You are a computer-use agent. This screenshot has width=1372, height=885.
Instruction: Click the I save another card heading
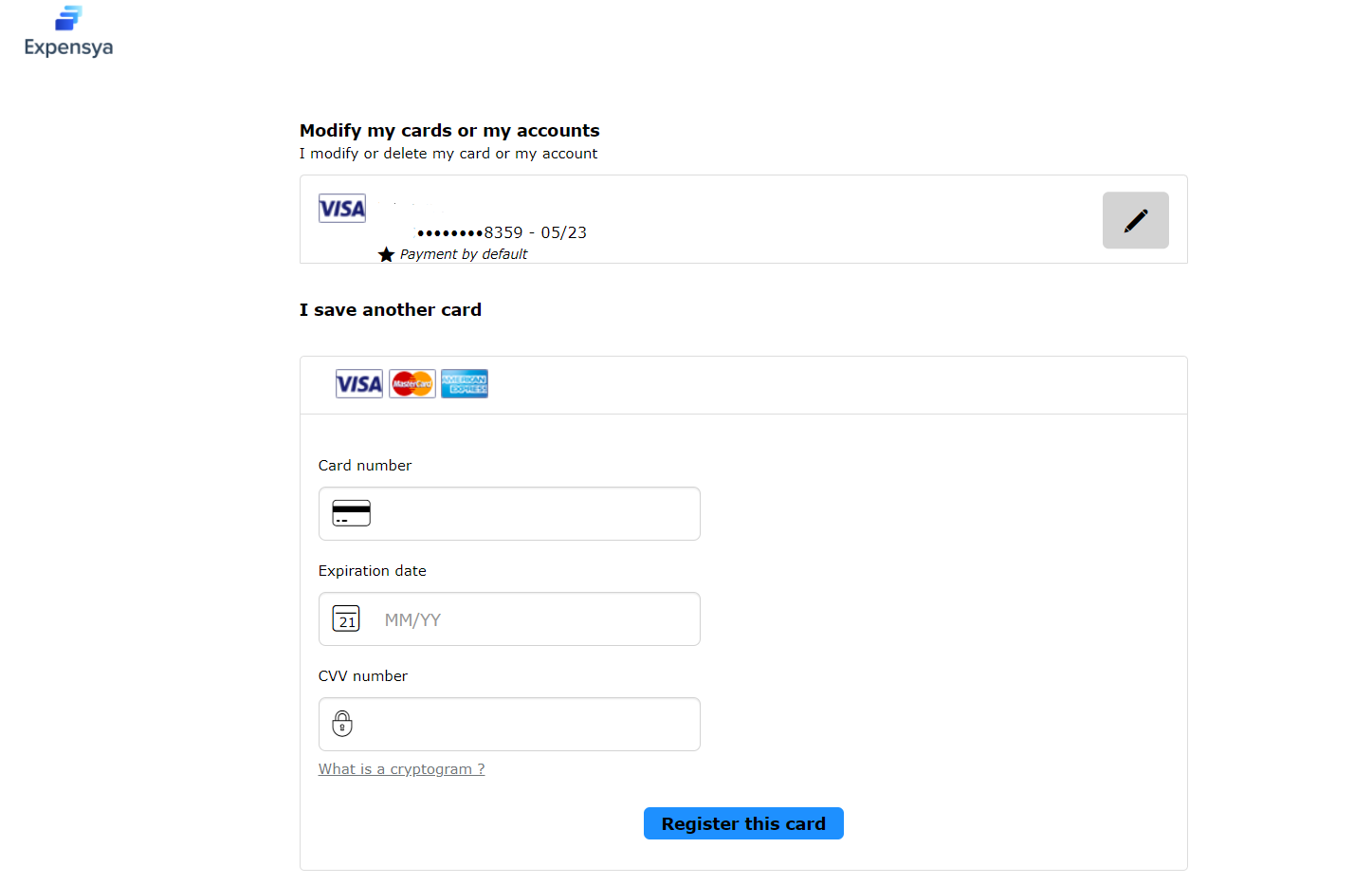point(391,310)
